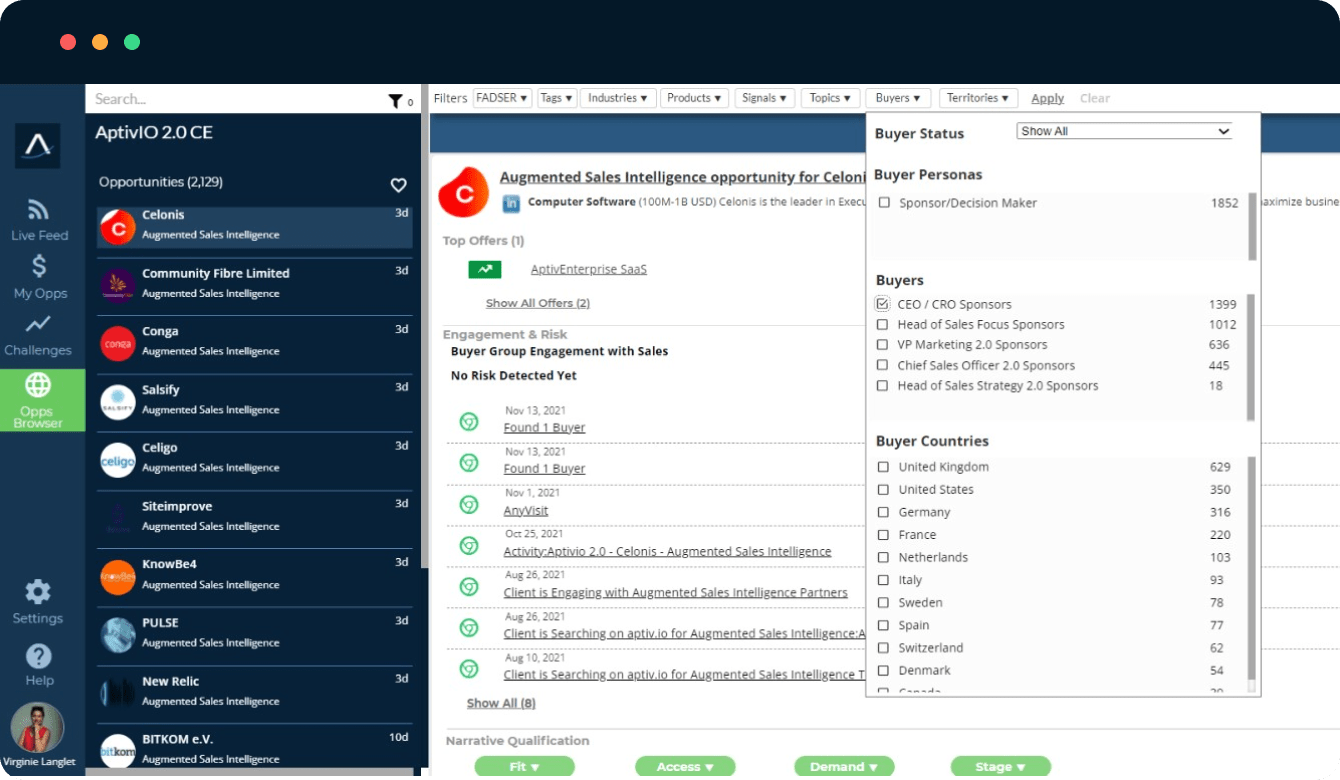Uncheck the CEO / CRO Sponsors checkbox
Image resolution: width=1340 pixels, height=780 pixels.
pyautogui.click(x=882, y=304)
